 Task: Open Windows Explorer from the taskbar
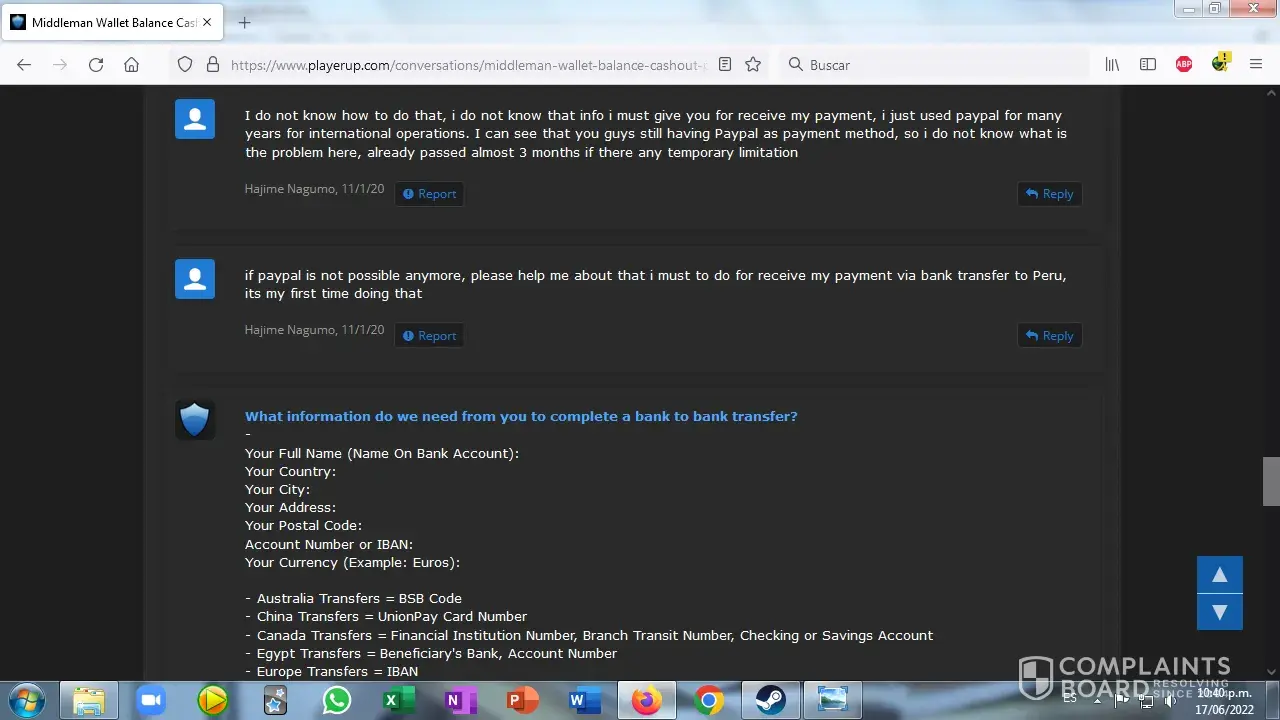point(89,700)
